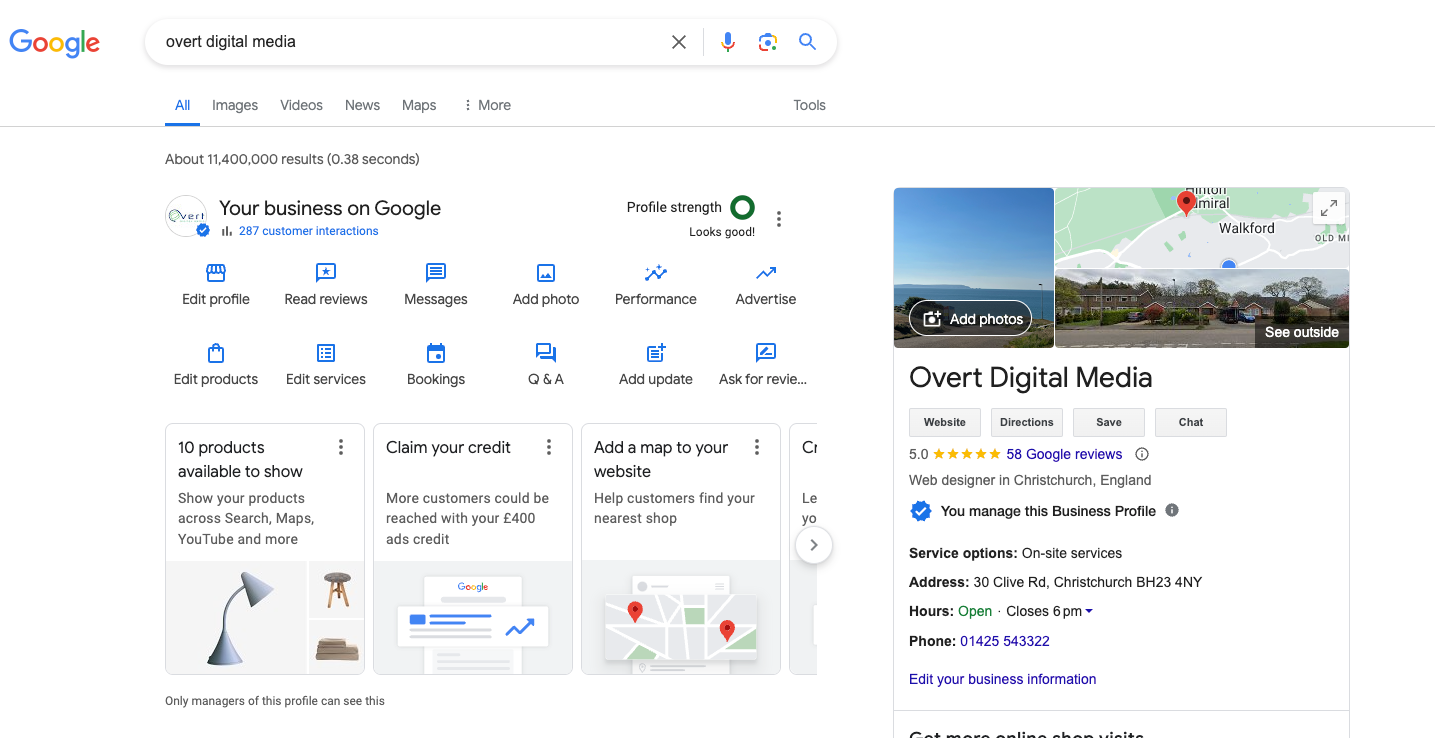The width and height of the screenshot is (1435, 738).
Task: Open Messages shortcut
Action: (x=436, y=284)
